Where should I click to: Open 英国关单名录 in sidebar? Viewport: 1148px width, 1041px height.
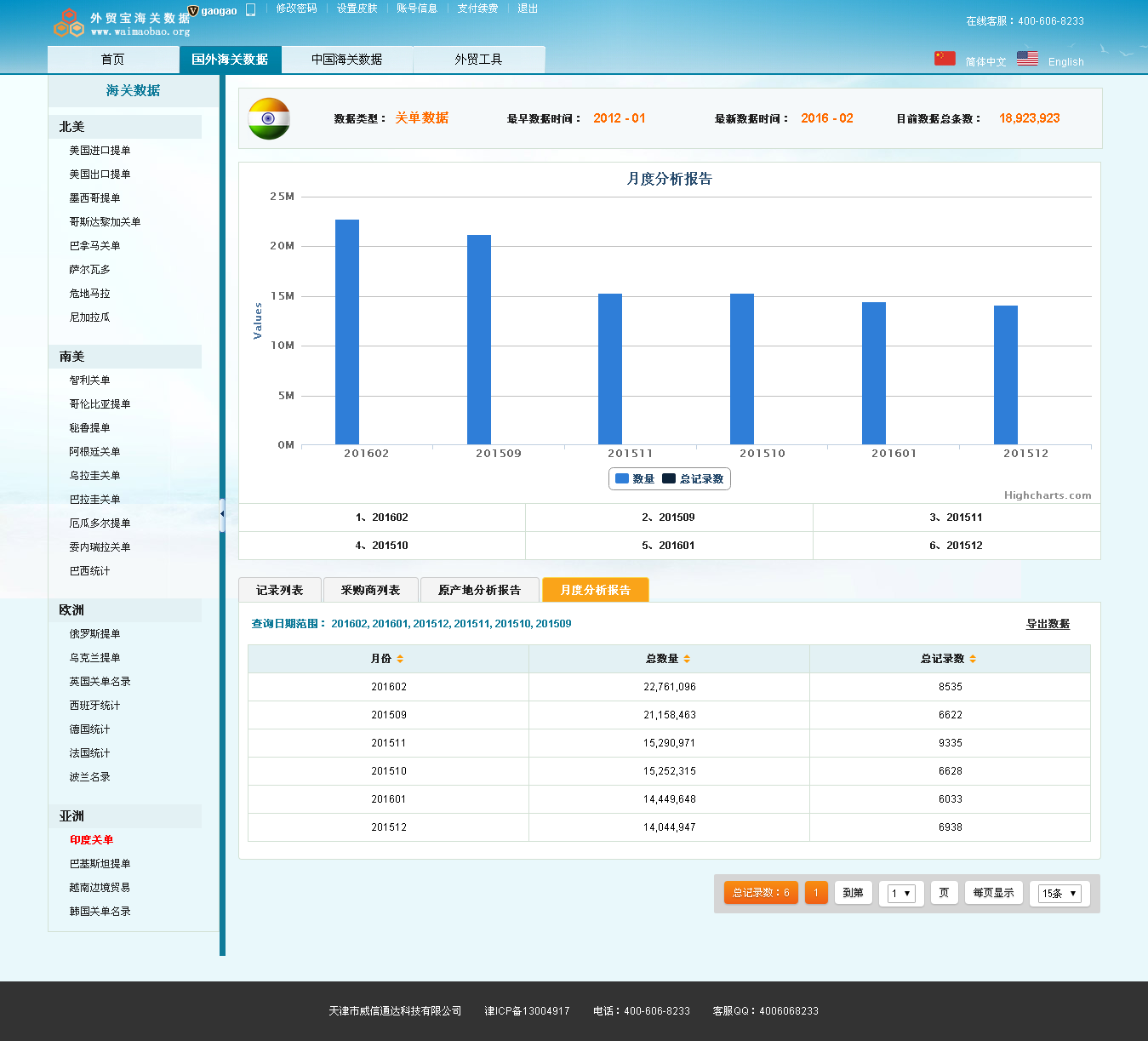click(100, 682)
